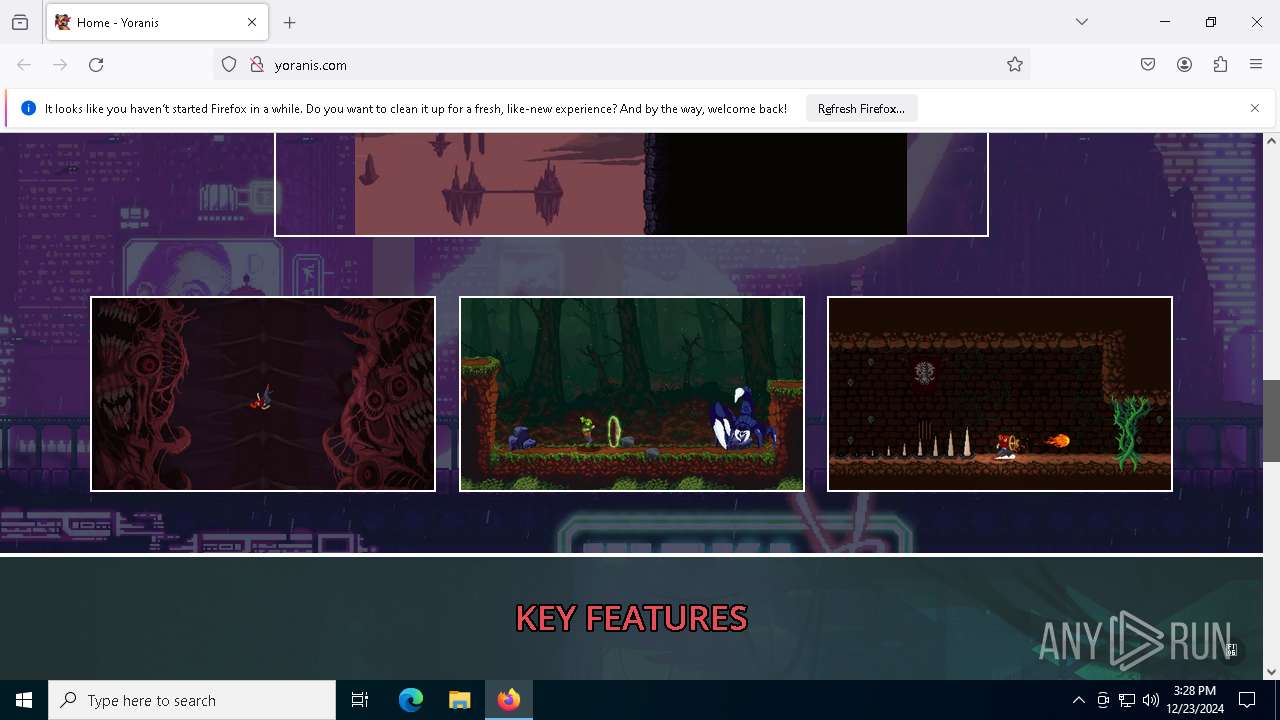The width and height of the screenshot is (1280, 720).
Task: Open the Firefox application menu
Action: point(1256,65)
